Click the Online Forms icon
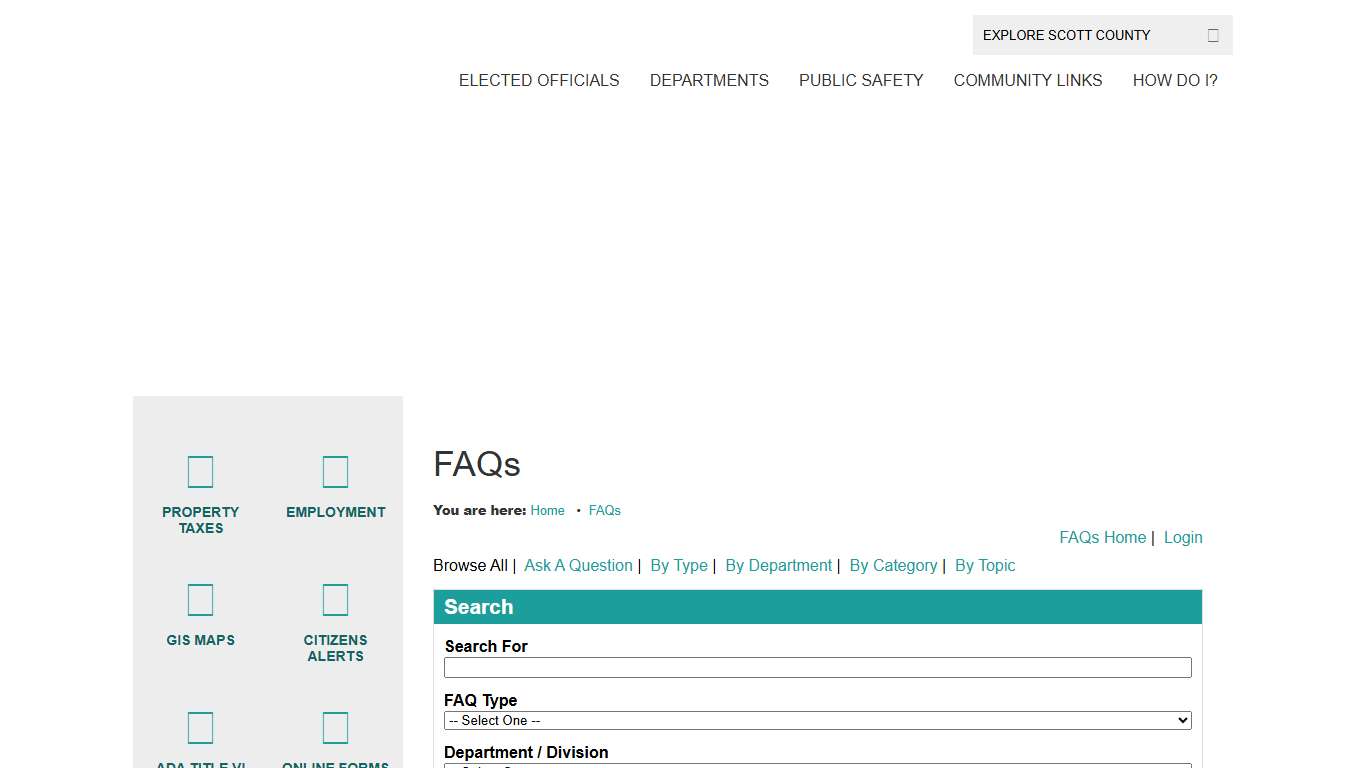 pyautogui.click(x=335, y=728)
